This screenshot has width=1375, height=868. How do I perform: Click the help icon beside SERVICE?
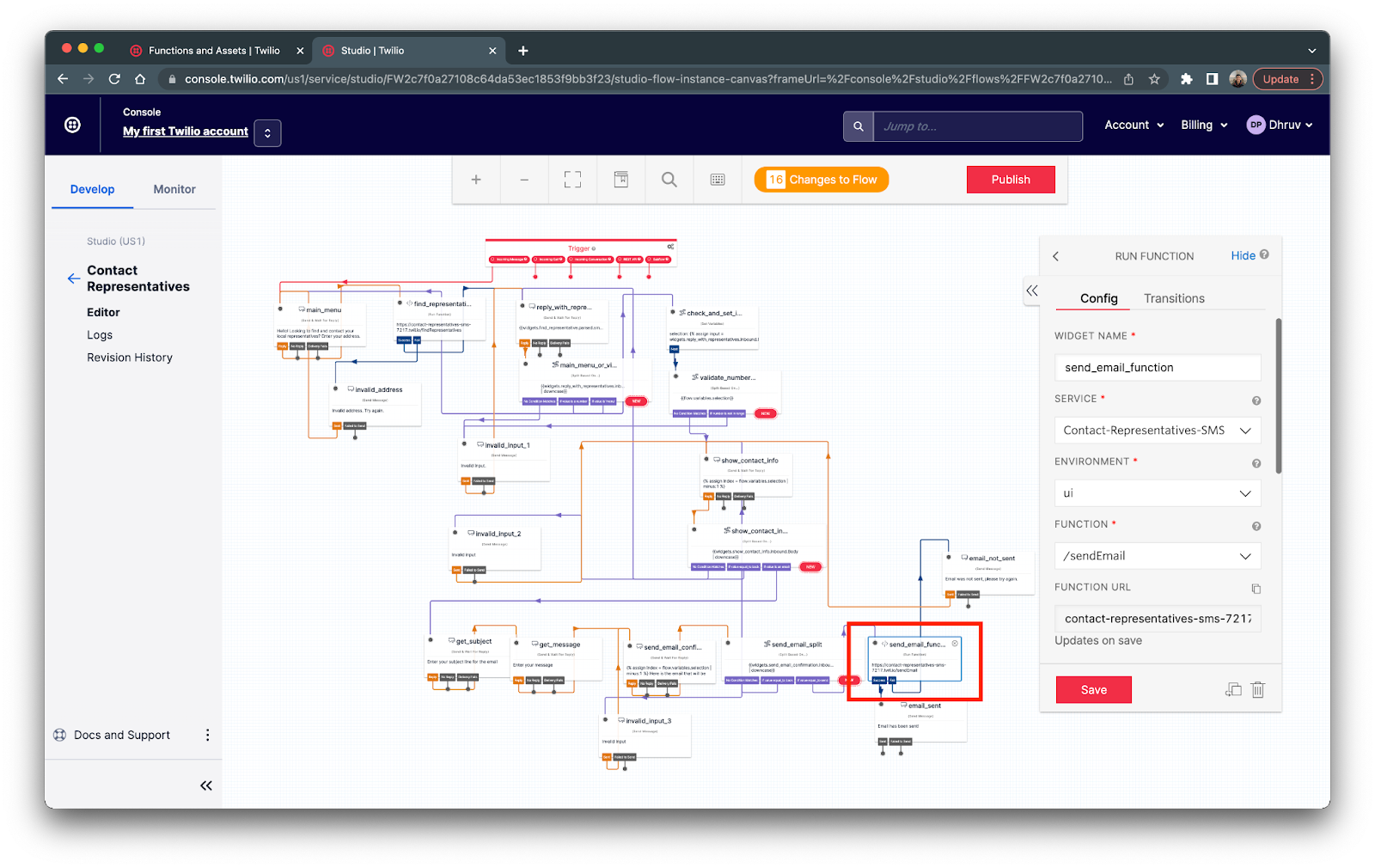point(1256,400)
